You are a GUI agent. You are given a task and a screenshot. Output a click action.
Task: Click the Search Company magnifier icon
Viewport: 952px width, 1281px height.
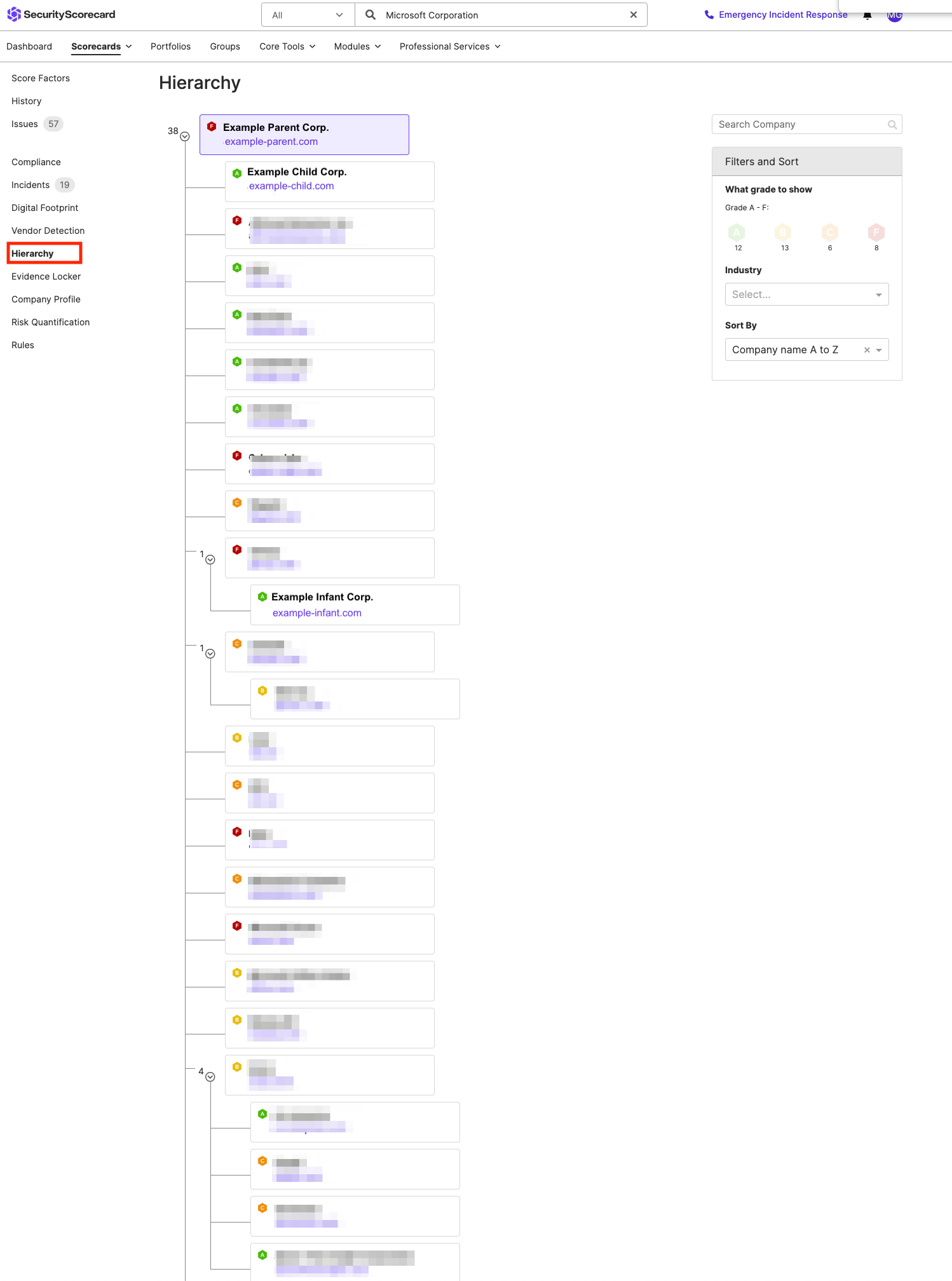pyautogui.click(x=892, y=125)
